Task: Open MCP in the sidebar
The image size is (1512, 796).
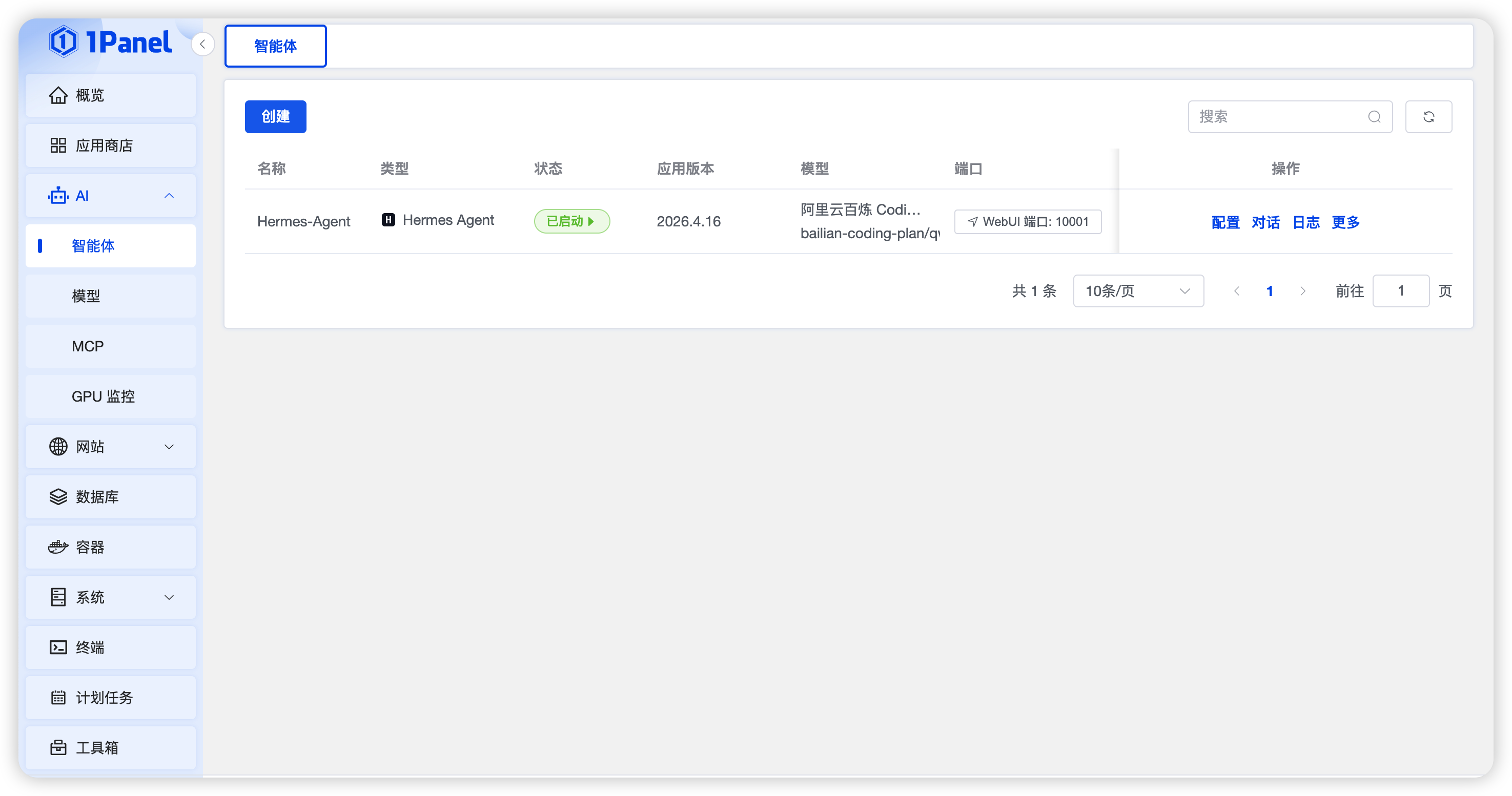Action: (110, 346)
